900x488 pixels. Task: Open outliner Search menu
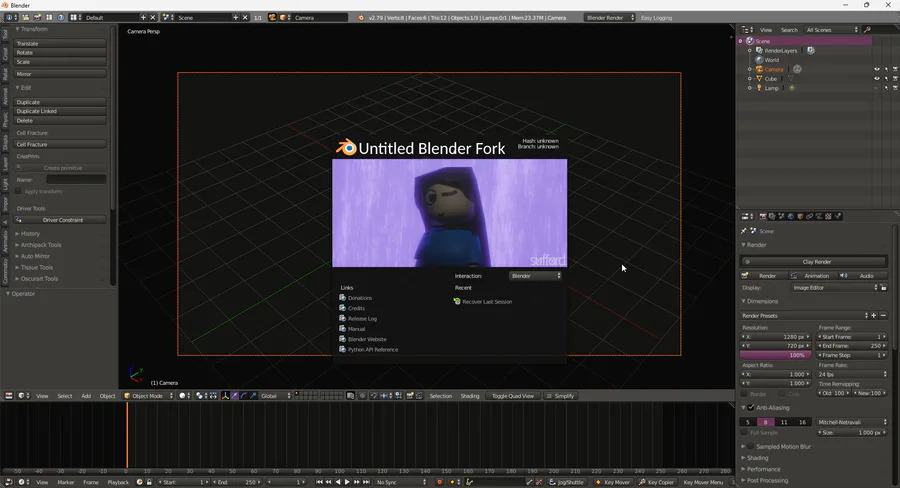pyautogui.click(x=789, y=30)
